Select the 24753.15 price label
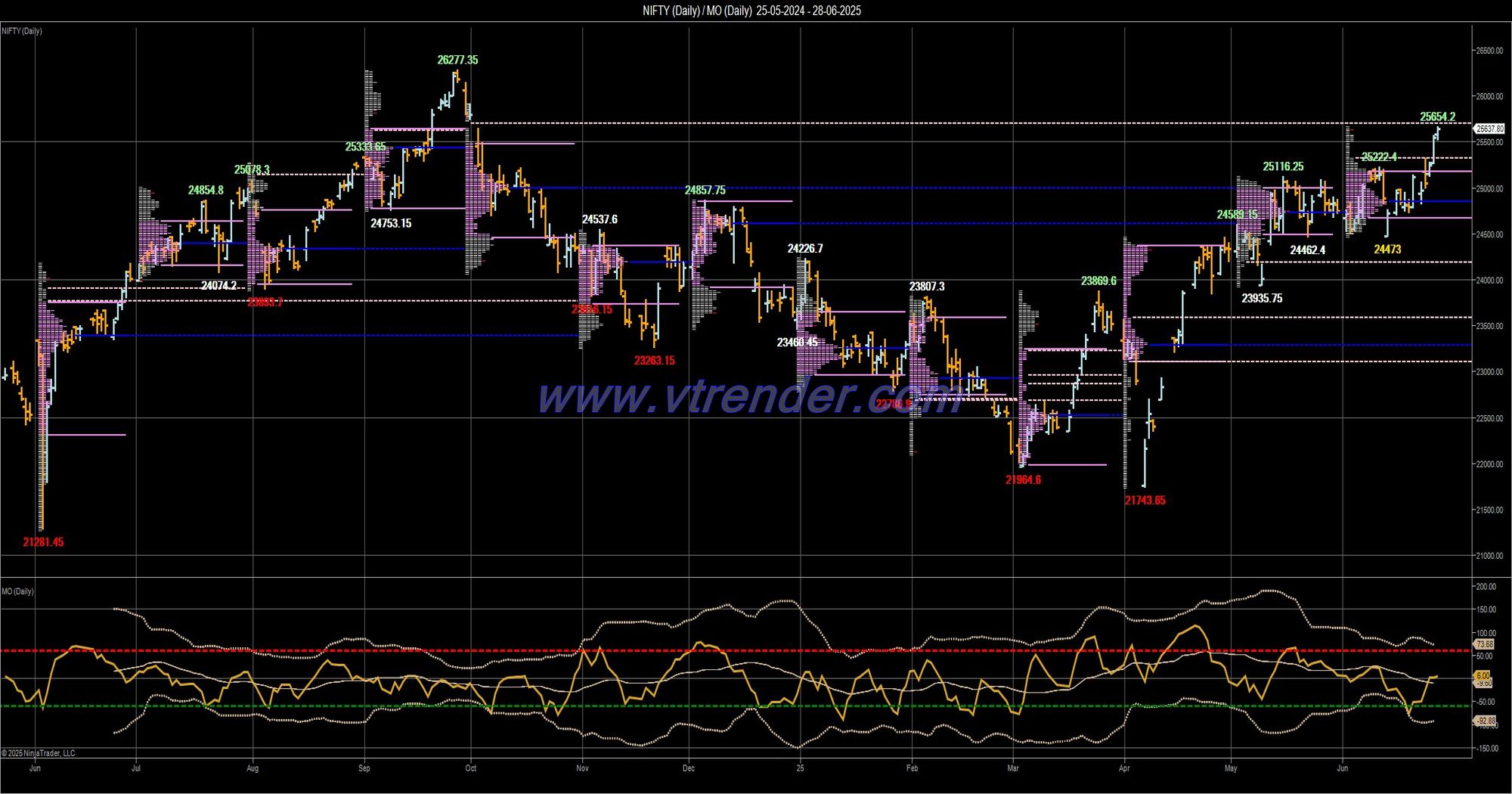Screen dimensions: 1512x794 point(391,223)
